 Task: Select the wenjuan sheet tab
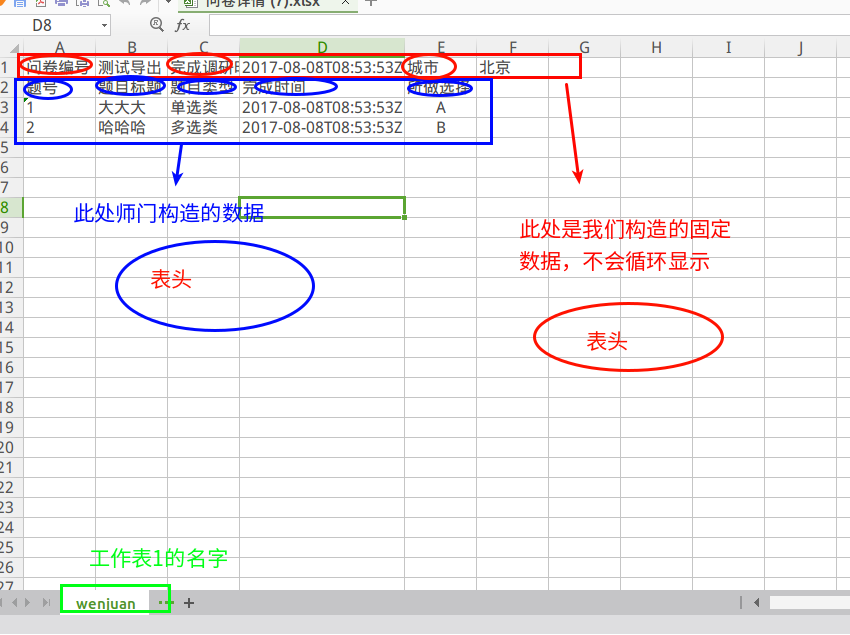106,603
